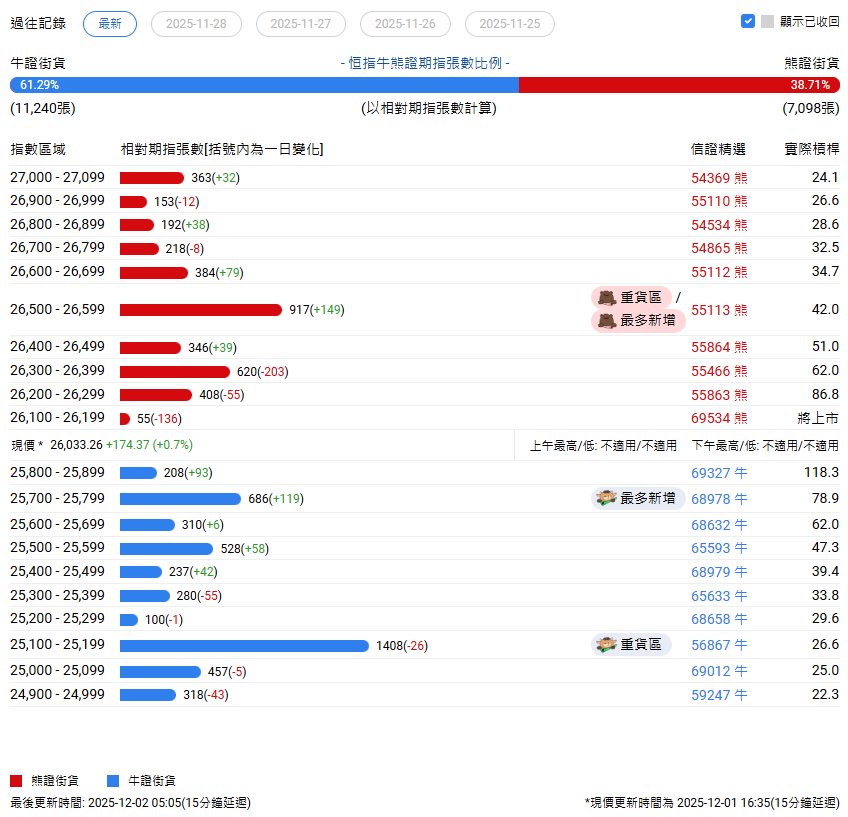Click the (11,240張) bull total
Viewport: 848px width, 817px height.
pos(43,108)
